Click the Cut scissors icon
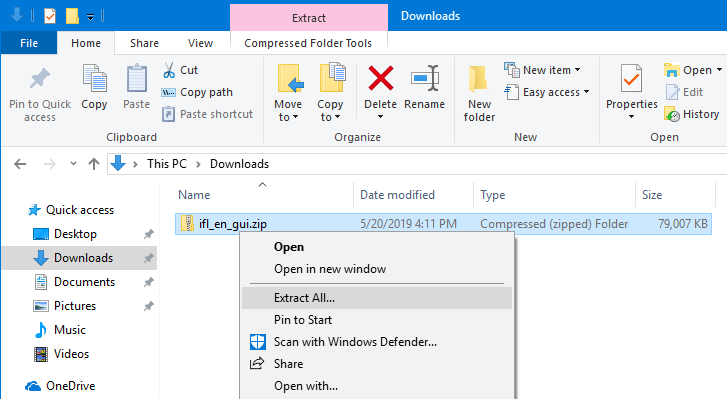 [169, 70]
